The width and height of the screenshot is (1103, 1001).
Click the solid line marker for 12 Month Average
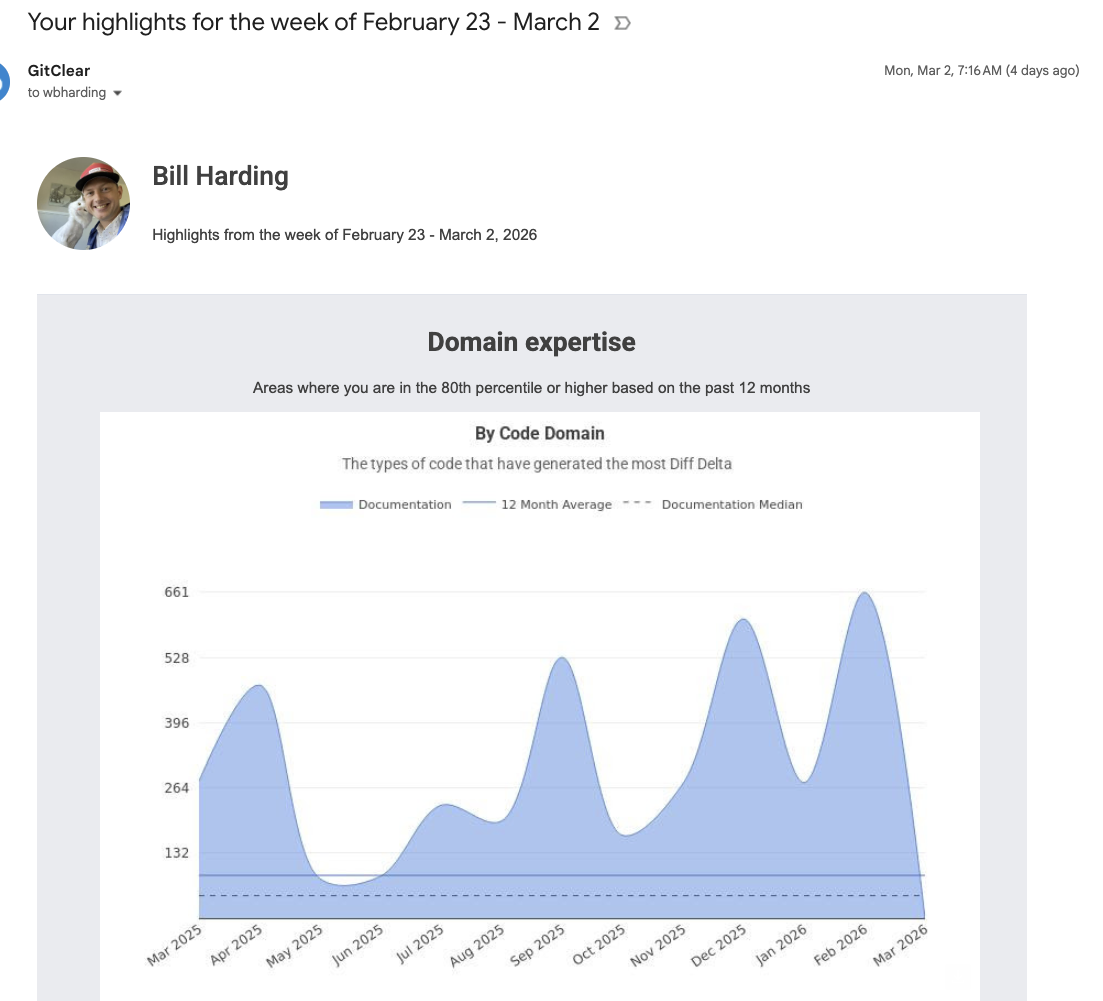(x=479, y=504)
